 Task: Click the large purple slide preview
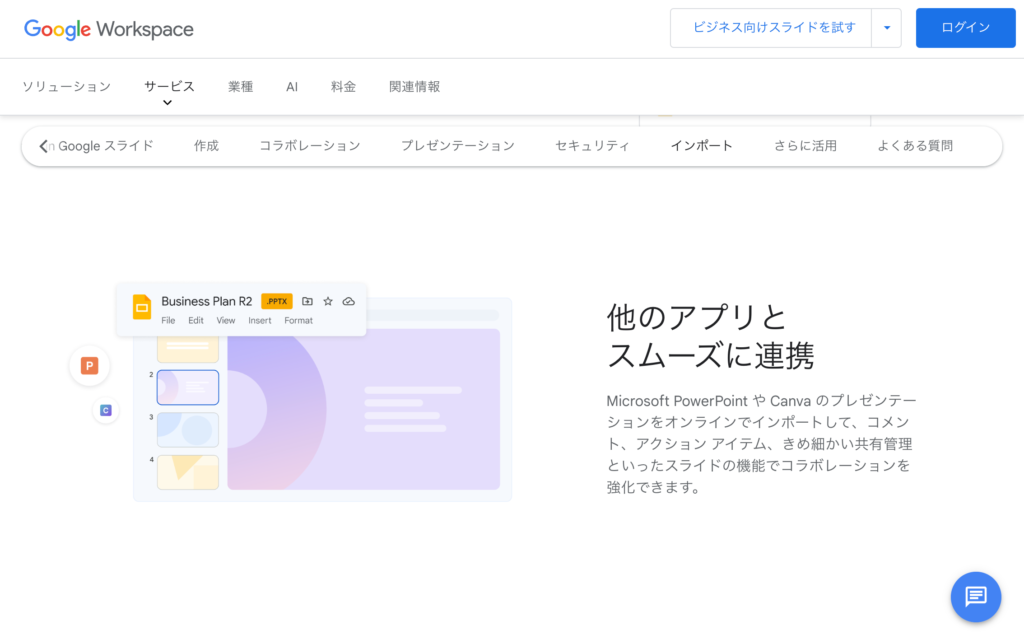point(364,410)
